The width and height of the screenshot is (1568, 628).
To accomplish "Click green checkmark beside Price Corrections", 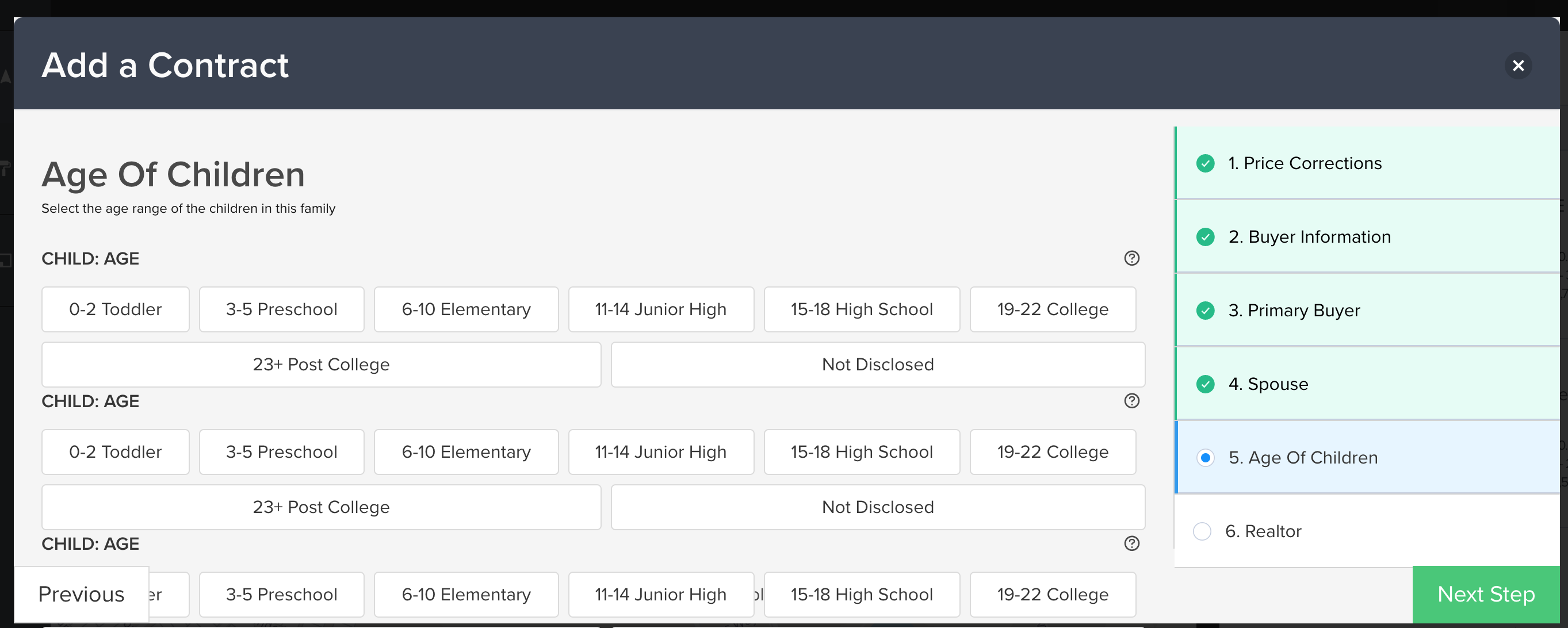I will click(x=1204, y=163).
